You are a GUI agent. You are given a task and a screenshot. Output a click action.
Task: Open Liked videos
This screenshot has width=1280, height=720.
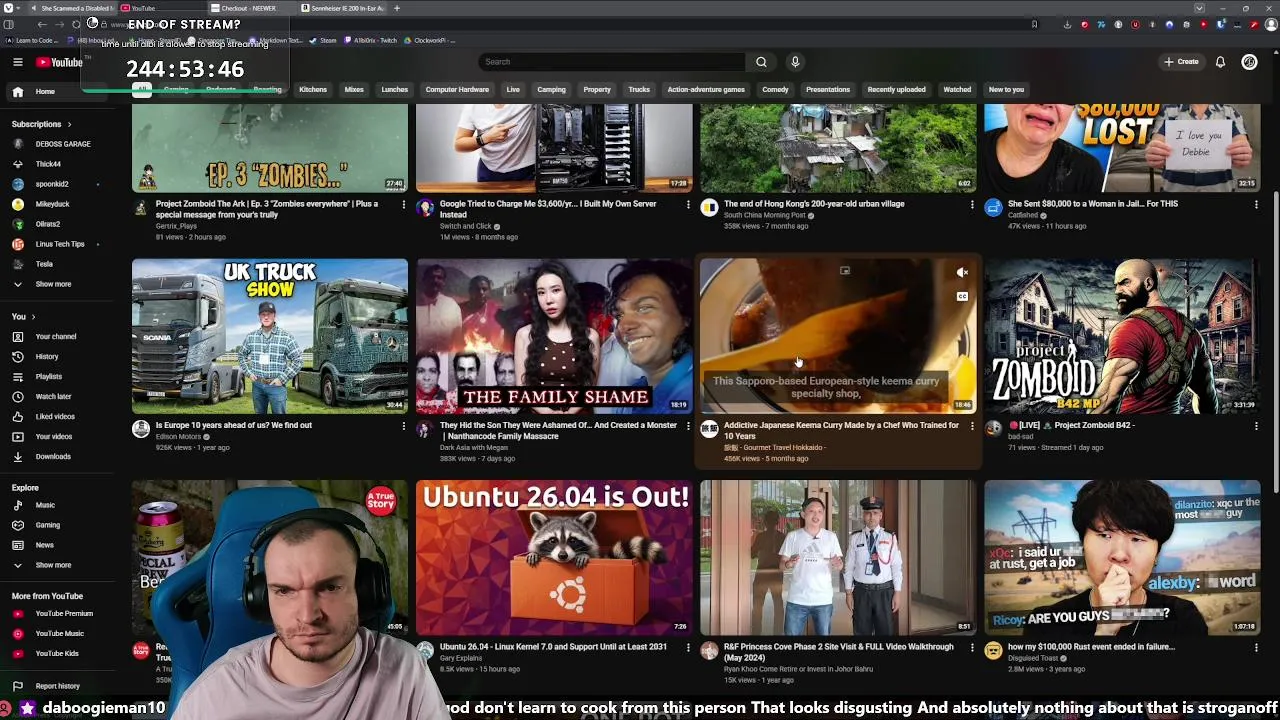(x=55, y=417)
